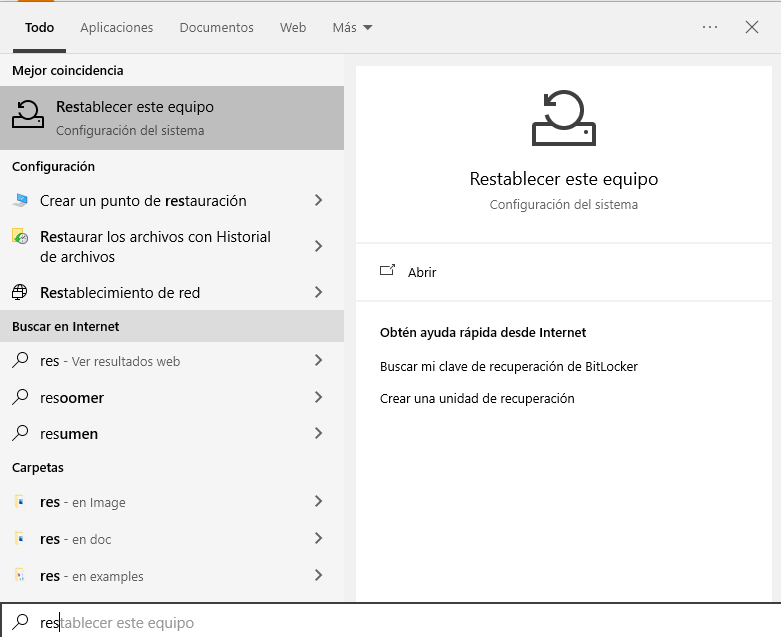Open Crear una unidad de recuperación link
Viewport: 781px width, 637px height.
pyautogui.click(x=477, y=398)
